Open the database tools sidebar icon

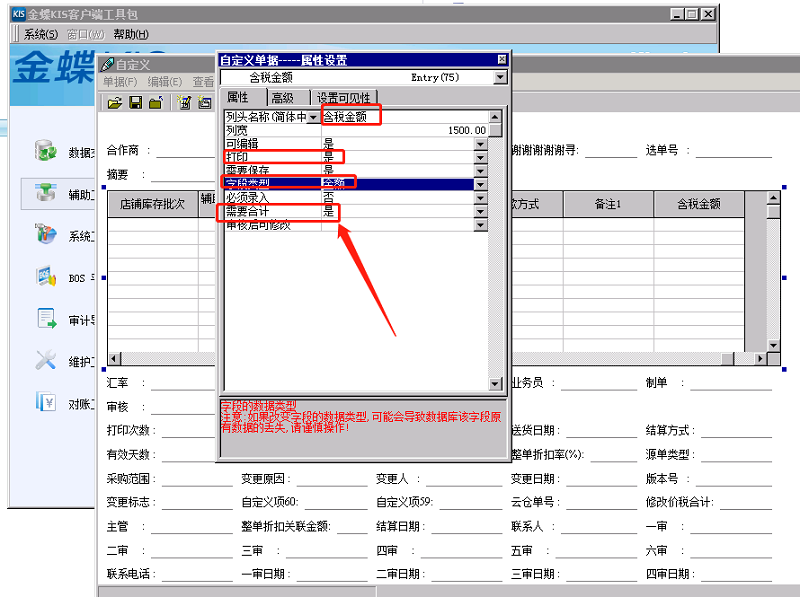[x=46, y=152]
